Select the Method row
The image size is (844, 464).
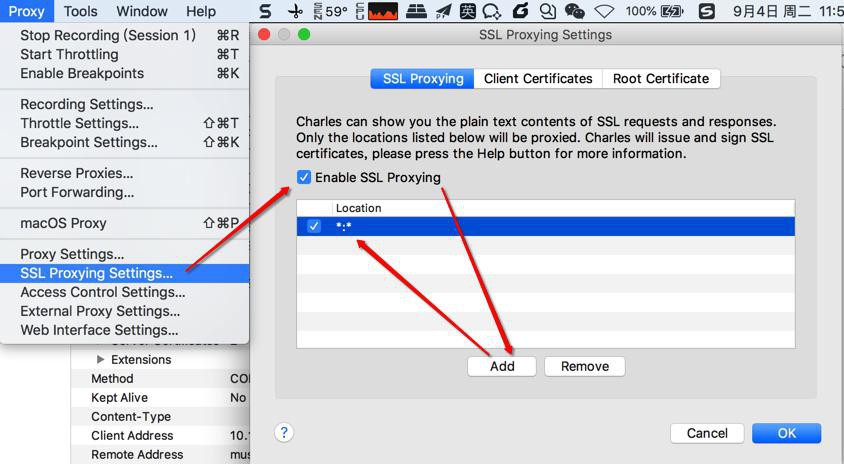pos(160,378)
